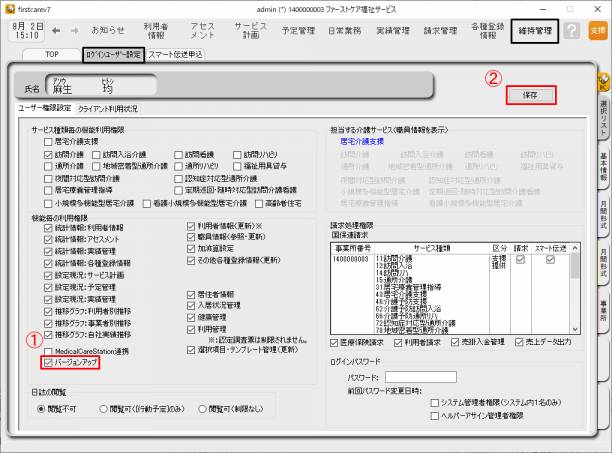This screenshot has height=453, width=612.
Task: Check the システム管理者権限 checkbox
Action: [433, 401]
